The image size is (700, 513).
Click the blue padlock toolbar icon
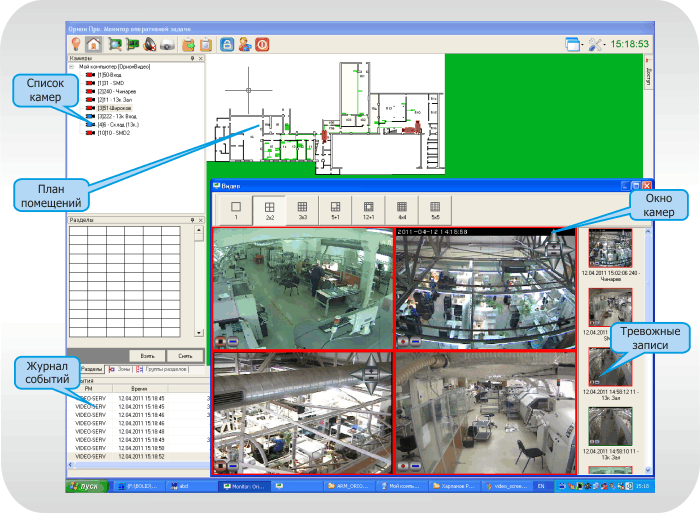227,44
